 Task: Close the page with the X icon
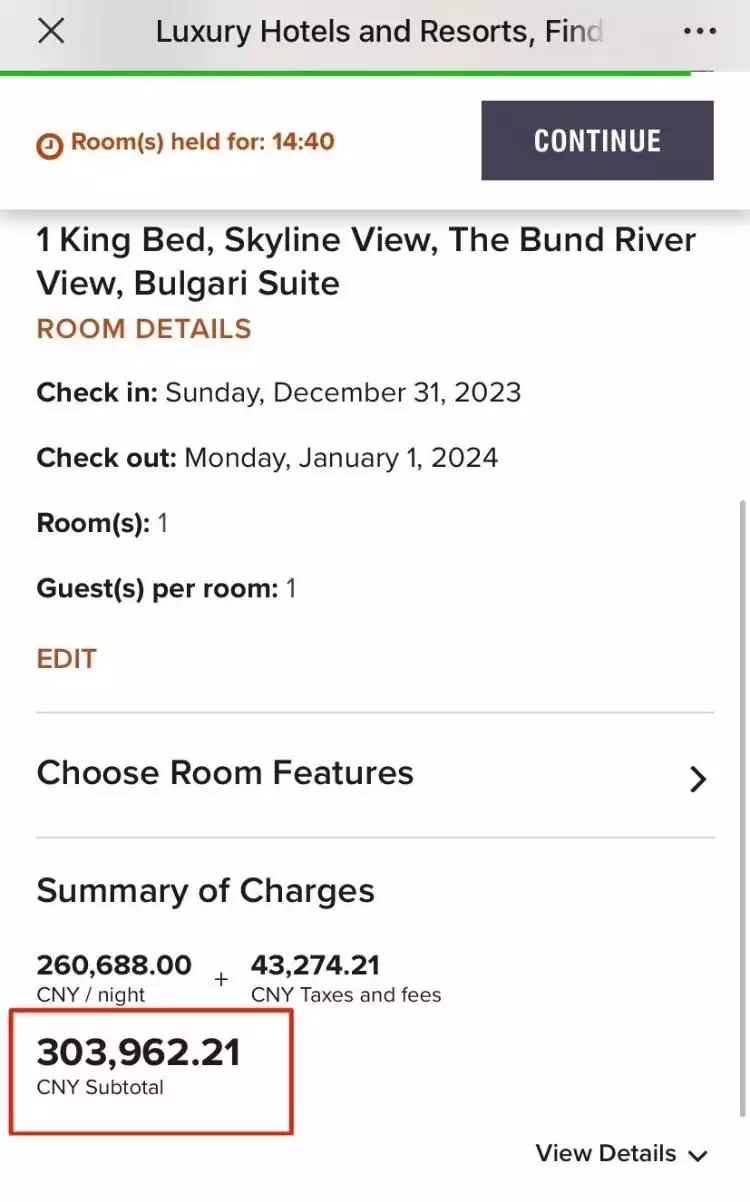51,31
